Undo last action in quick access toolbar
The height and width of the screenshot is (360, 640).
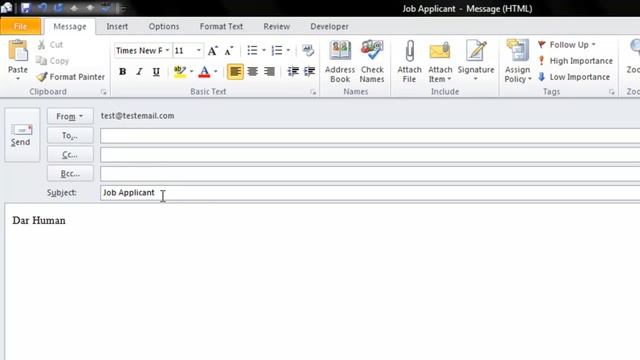click(42, 7)
